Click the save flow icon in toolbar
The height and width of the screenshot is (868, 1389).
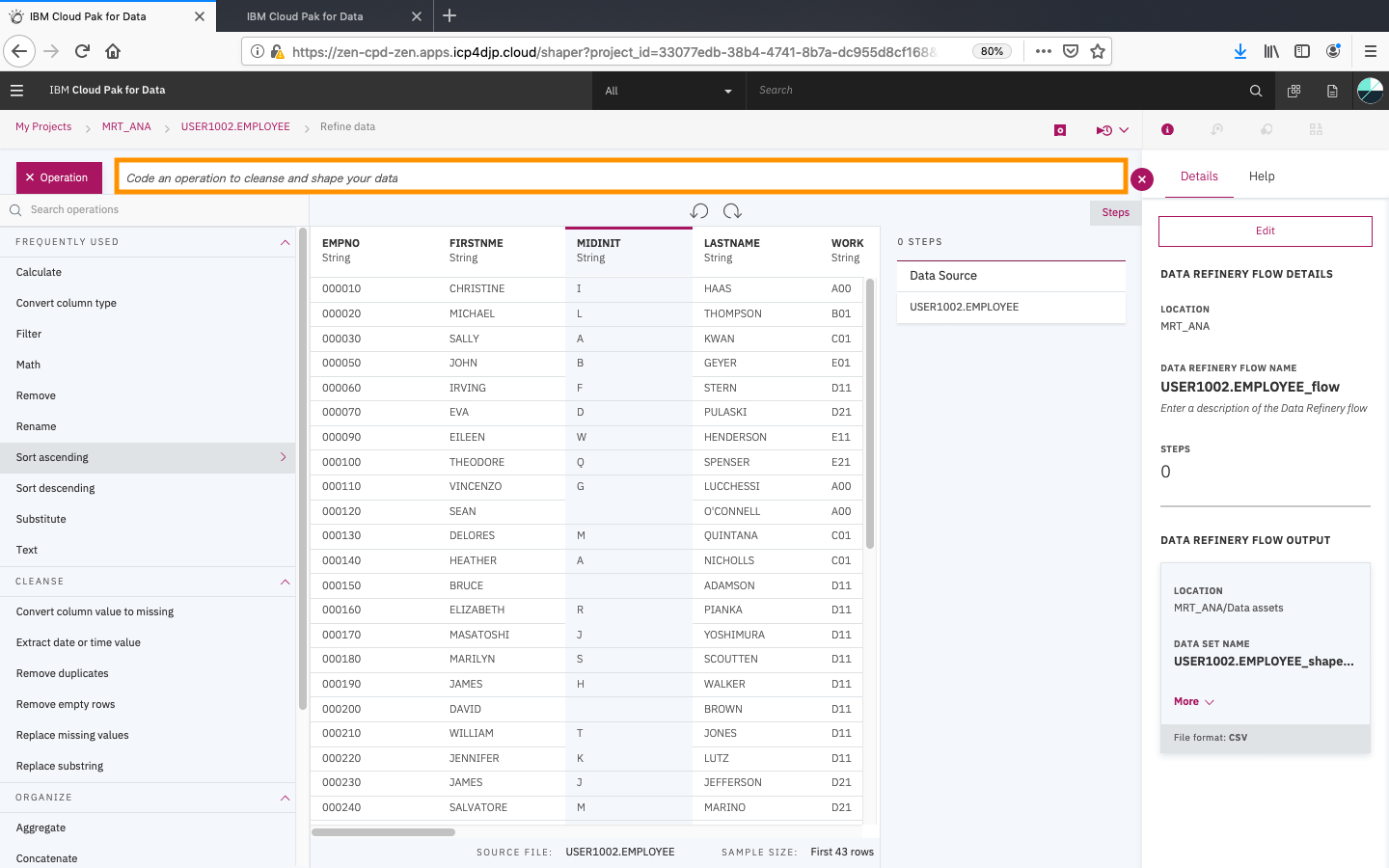1060,130
